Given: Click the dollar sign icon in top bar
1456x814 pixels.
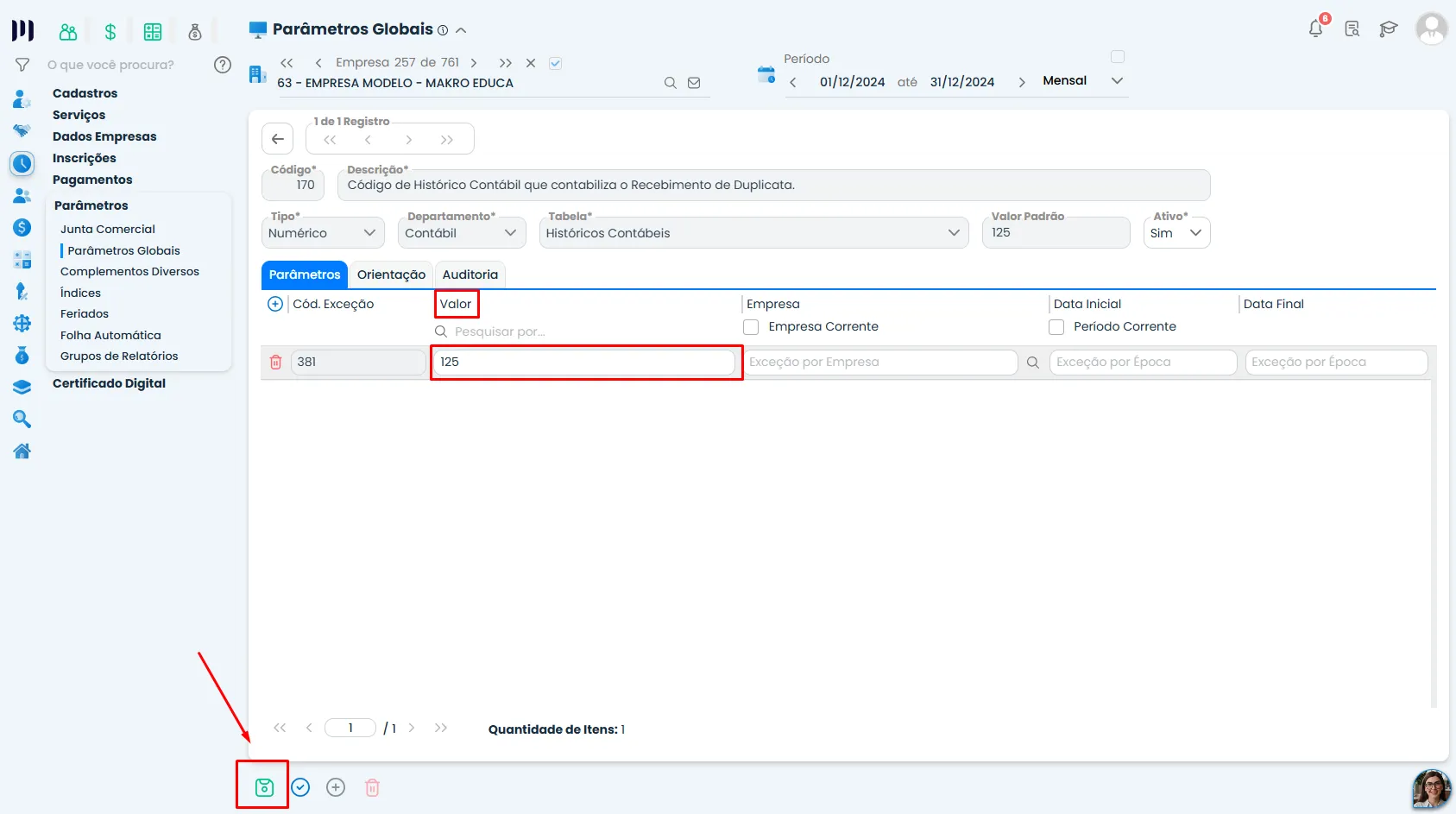Looking at the screenshot, I should coord(110,32).
